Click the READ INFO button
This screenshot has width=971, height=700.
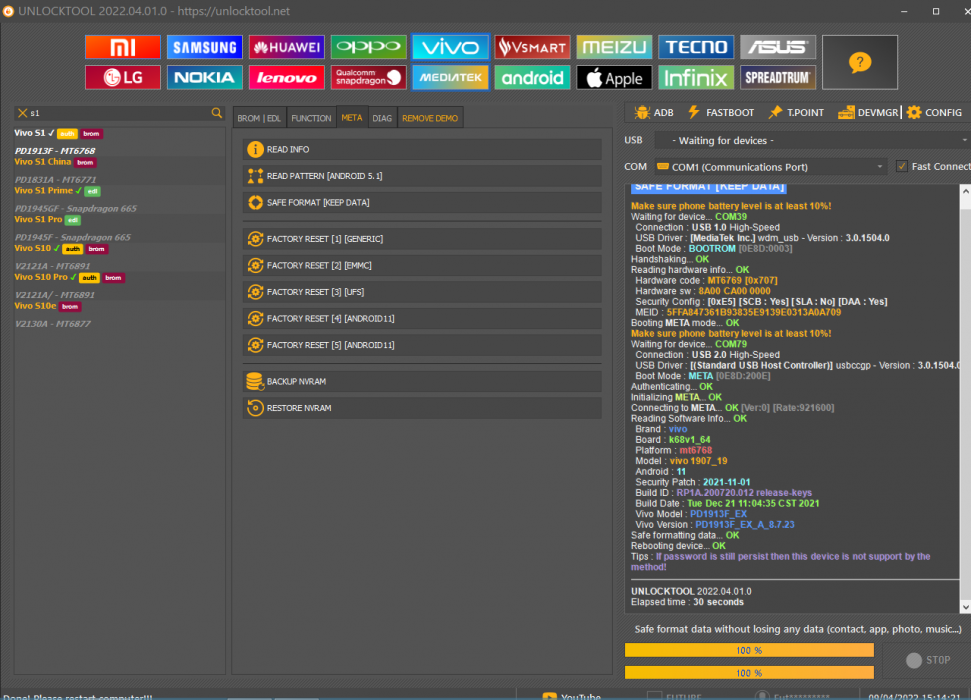pyautogui.click(x=422, y=149)
